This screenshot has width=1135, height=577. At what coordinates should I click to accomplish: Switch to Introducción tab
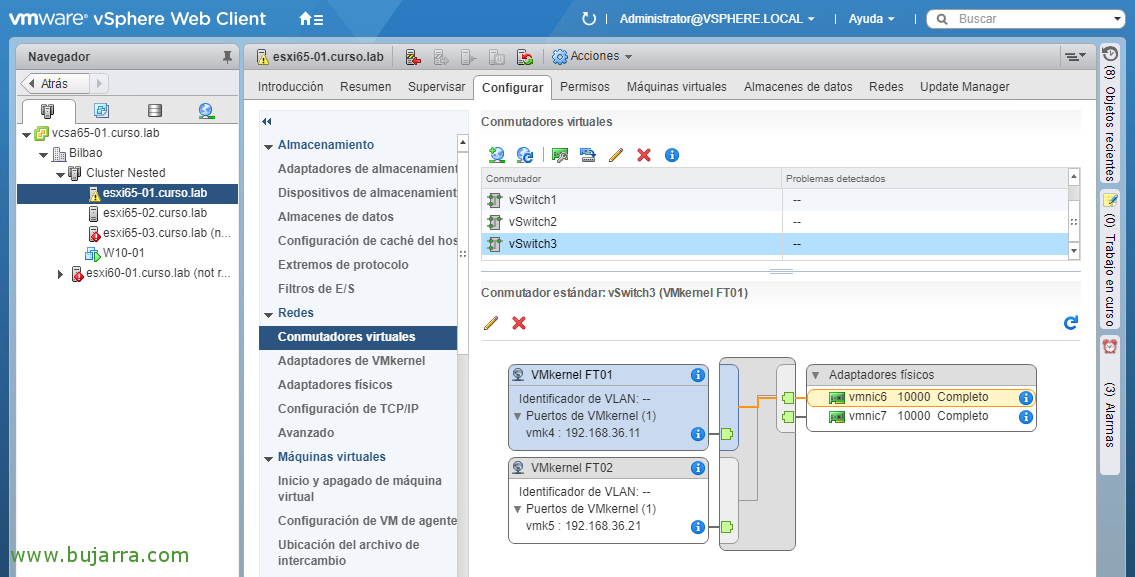(x=290, y=87)
